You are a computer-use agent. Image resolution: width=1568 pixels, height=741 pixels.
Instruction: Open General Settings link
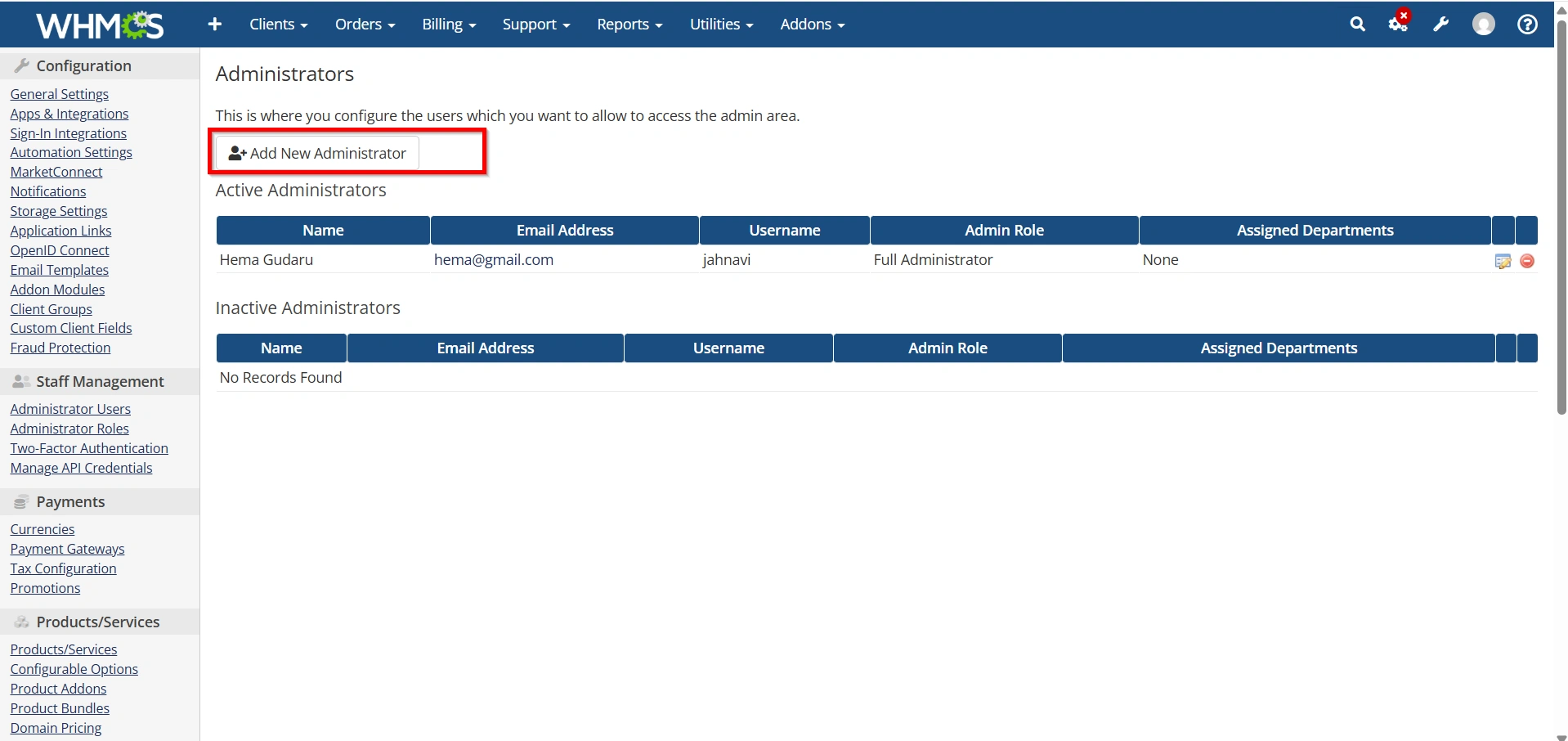(59, 94)
